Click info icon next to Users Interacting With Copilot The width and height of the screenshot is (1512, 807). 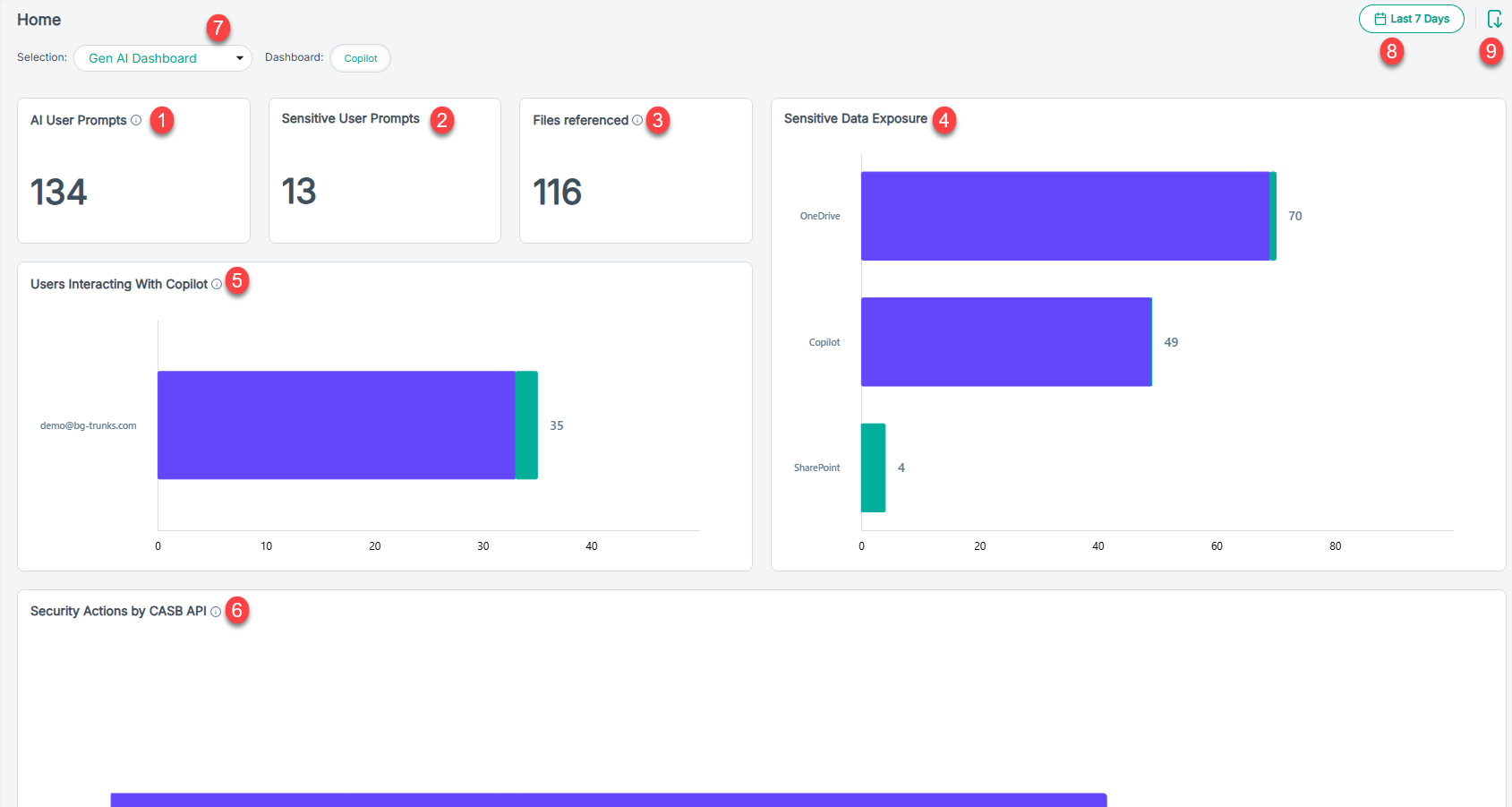[x=217, y=284]
